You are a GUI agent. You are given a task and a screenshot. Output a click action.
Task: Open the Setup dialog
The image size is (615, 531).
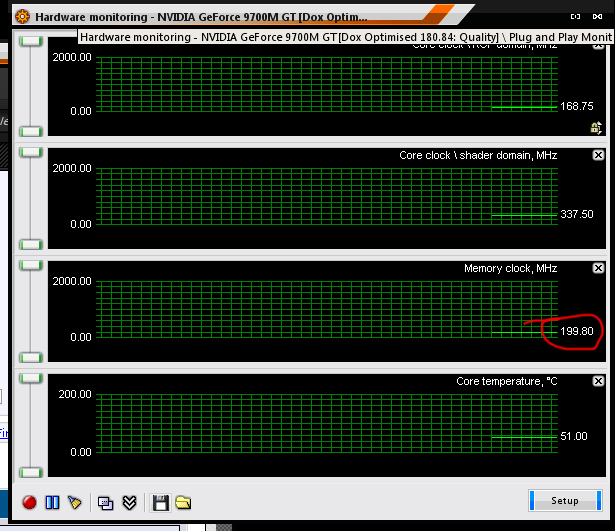(x=565, y=500)
